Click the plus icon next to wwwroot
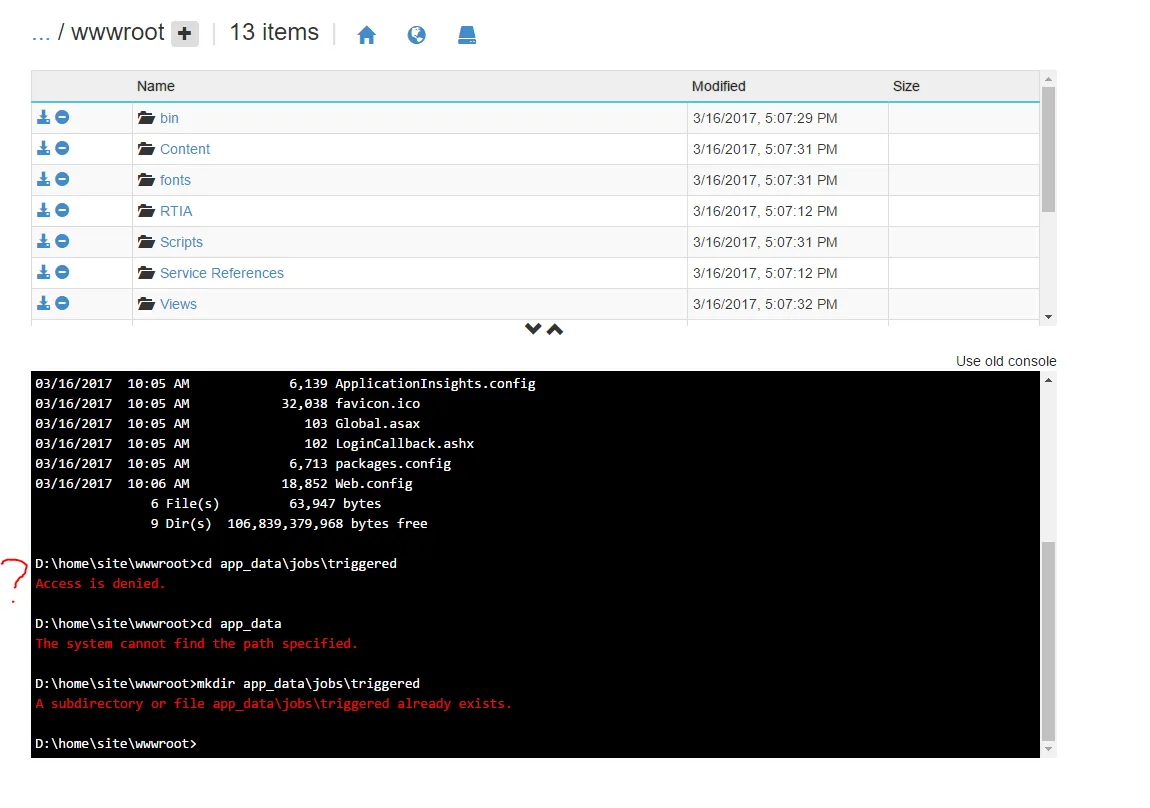Viewport: 1150px width, 808px height. 185,34
